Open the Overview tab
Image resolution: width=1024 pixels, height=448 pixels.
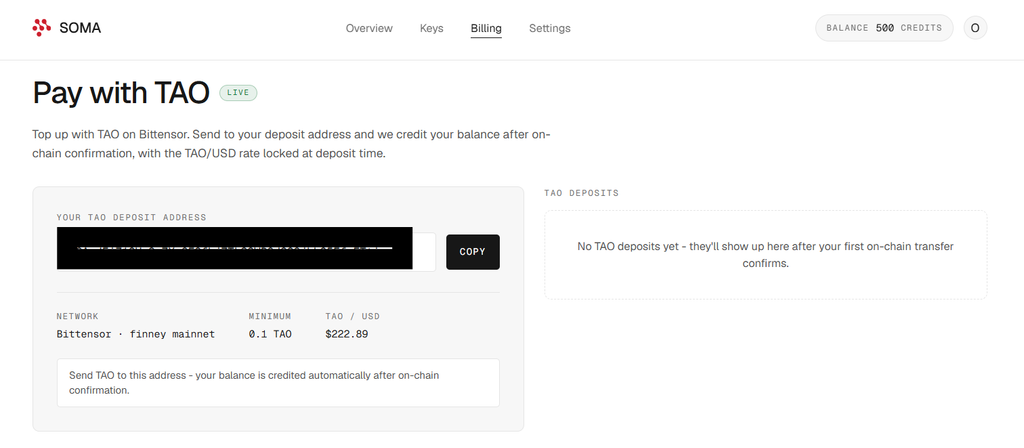click(x=369, y=28)
